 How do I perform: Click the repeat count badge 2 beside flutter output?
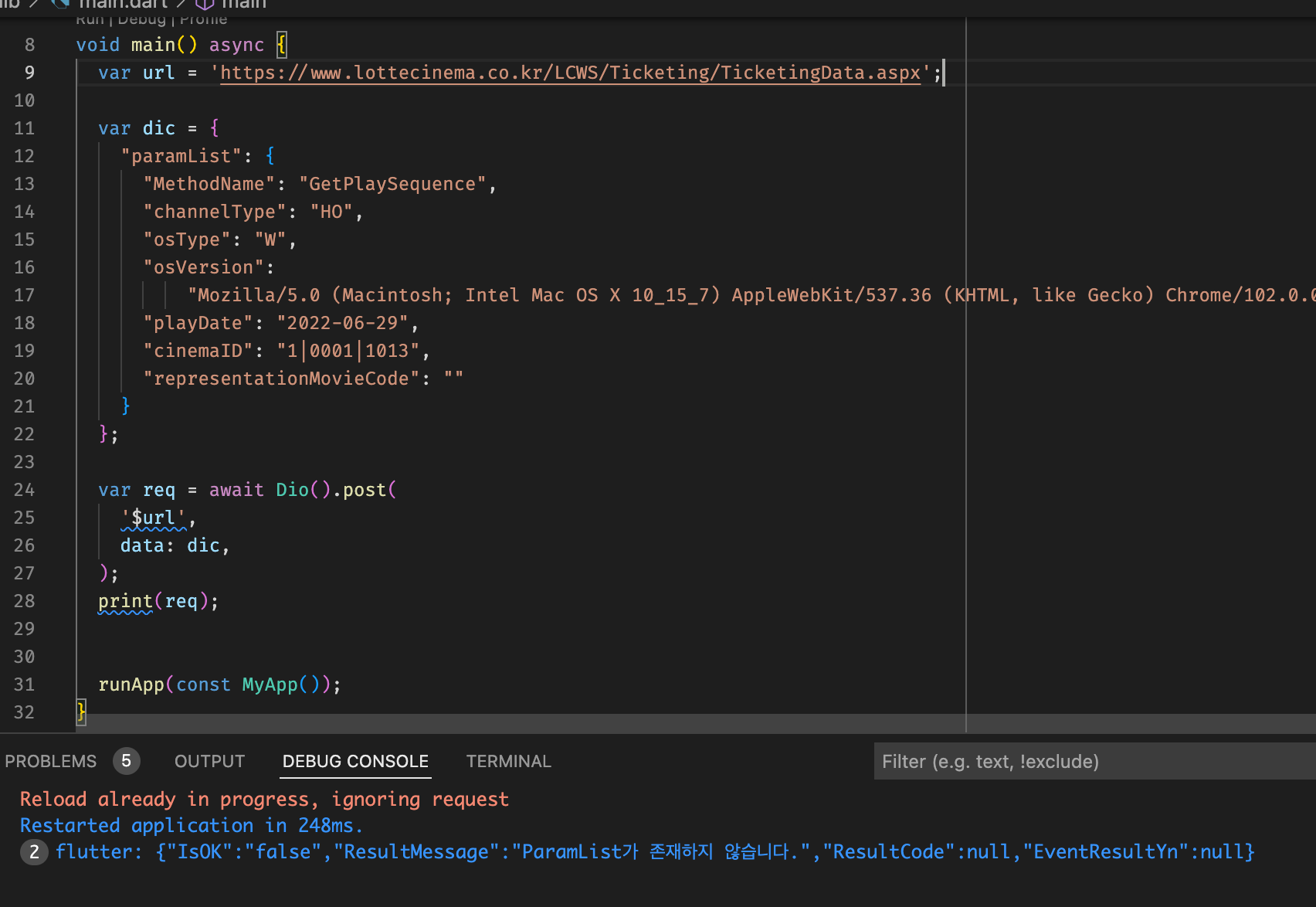(33, 852)
